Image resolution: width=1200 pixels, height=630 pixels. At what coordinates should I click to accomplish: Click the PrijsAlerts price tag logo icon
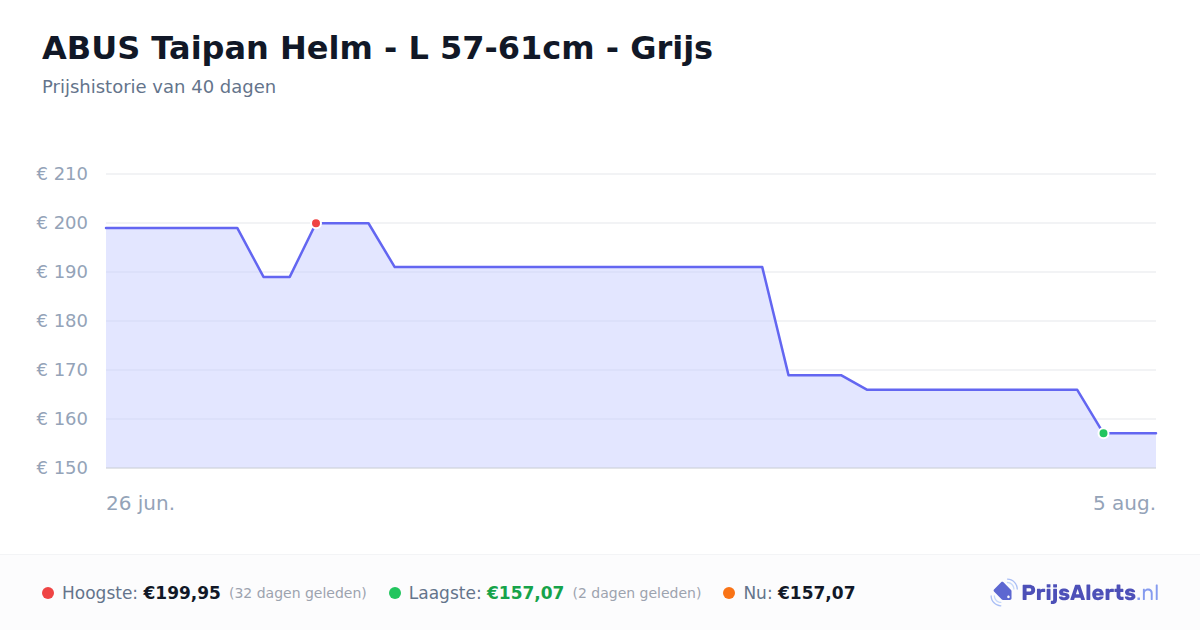[x=1003, y=592]
